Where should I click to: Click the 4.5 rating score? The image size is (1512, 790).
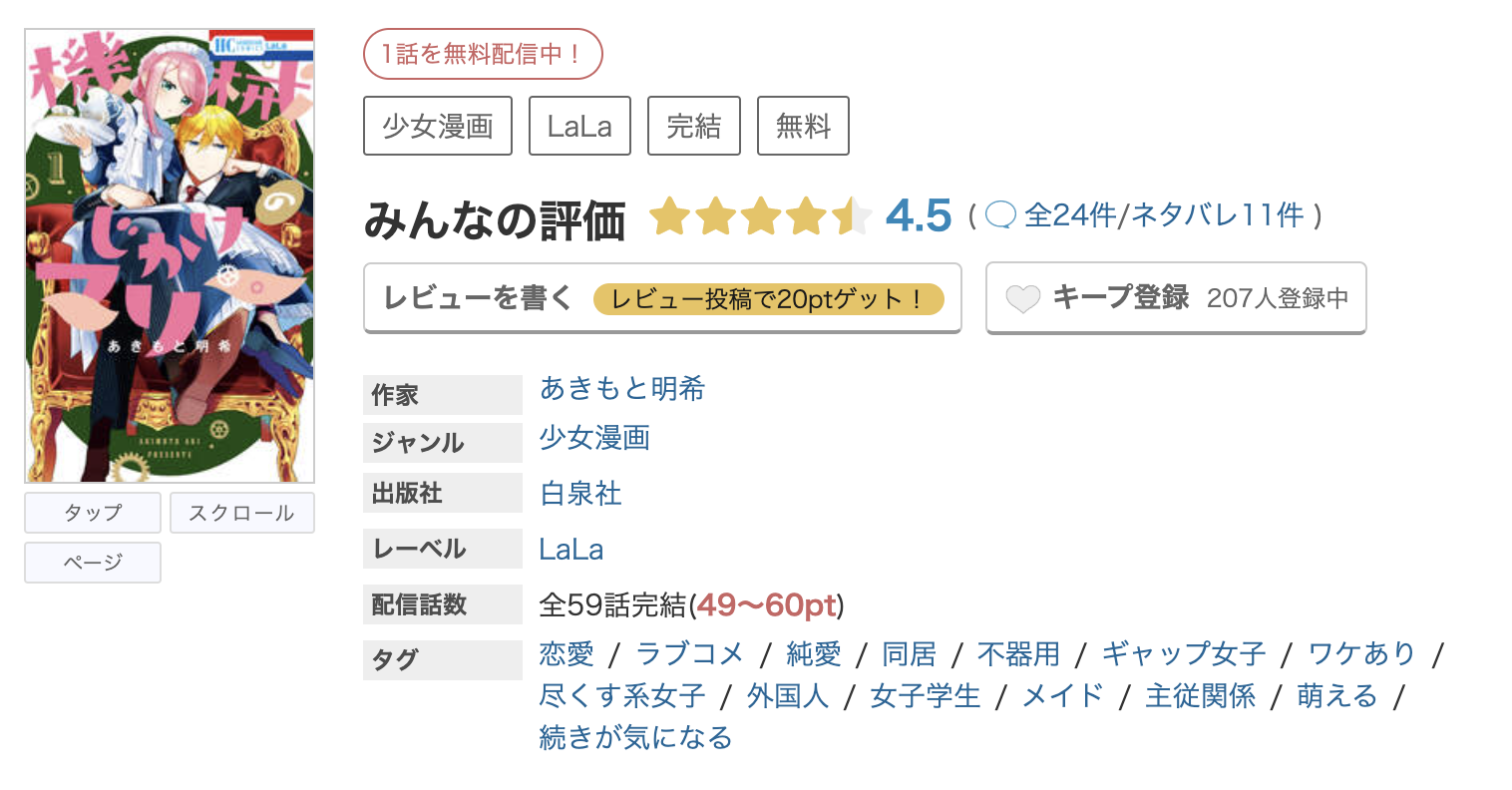pyautogui.click(x=918, y=214)
